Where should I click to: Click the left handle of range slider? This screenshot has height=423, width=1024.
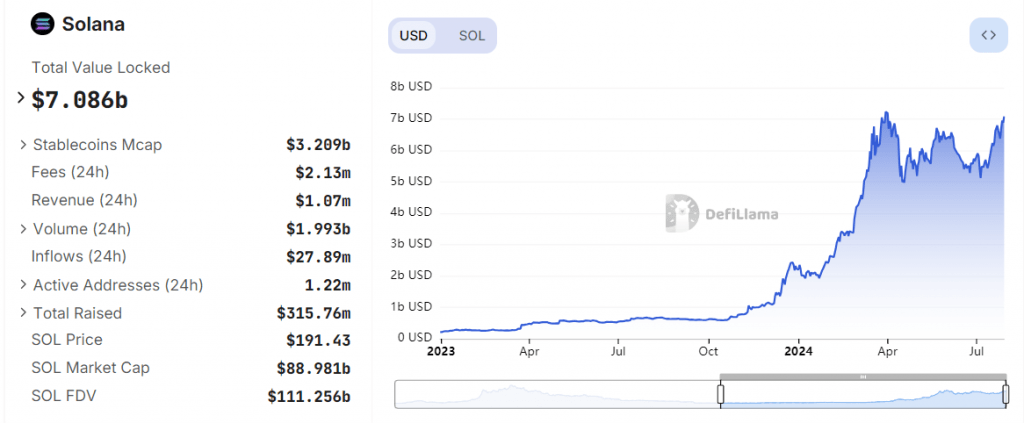(x=720, y=394)
